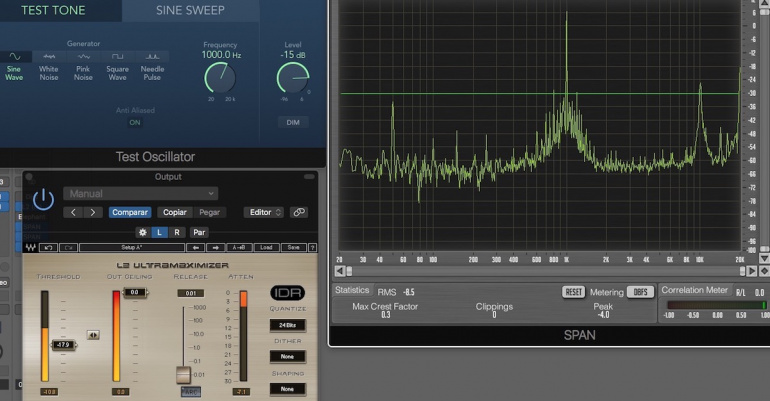Click the Waves next preset right arrow

(216, 247)
